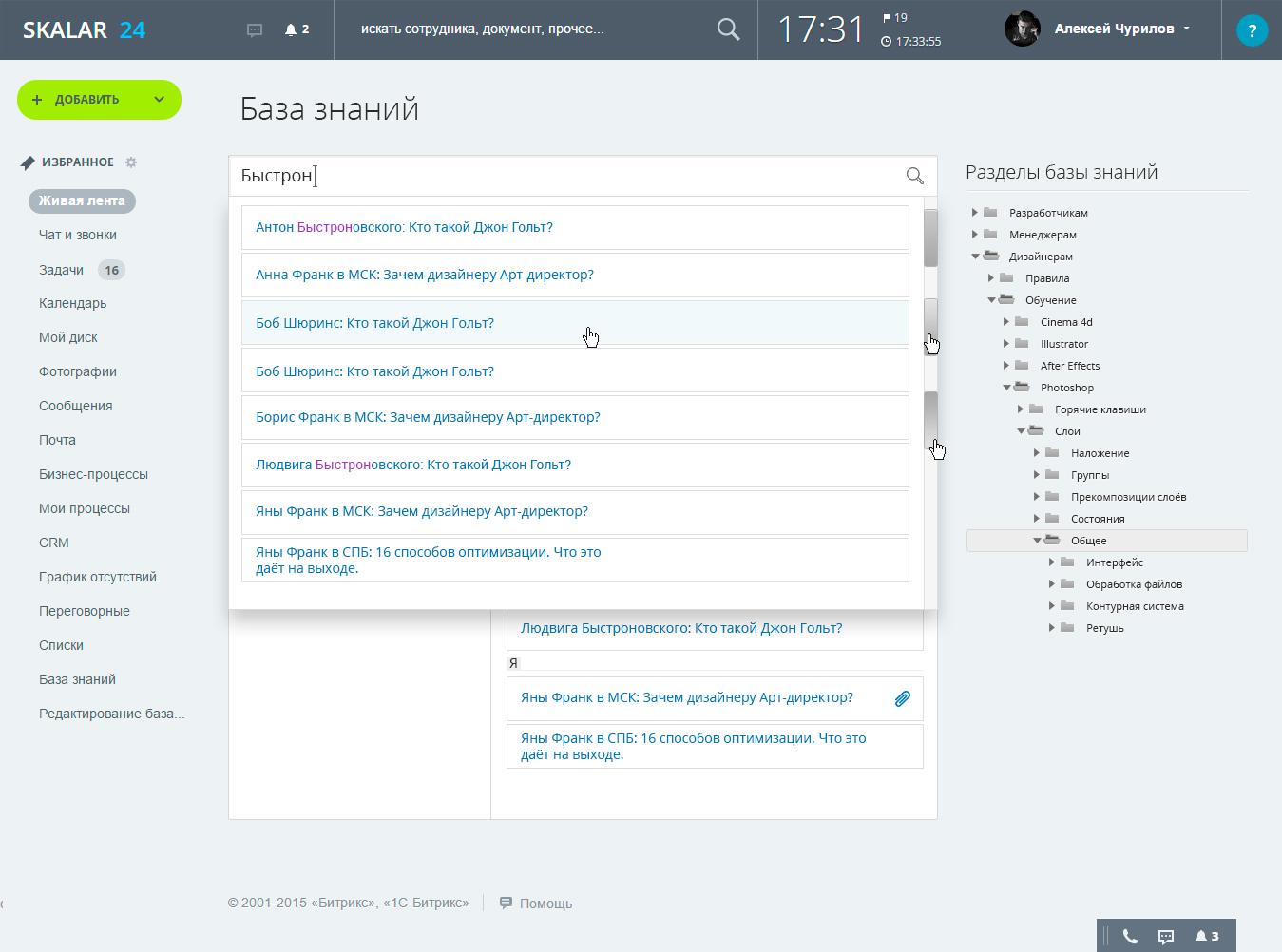
Task: Collapse the Photoshop folder
Action: click(x=1006, y=388)
